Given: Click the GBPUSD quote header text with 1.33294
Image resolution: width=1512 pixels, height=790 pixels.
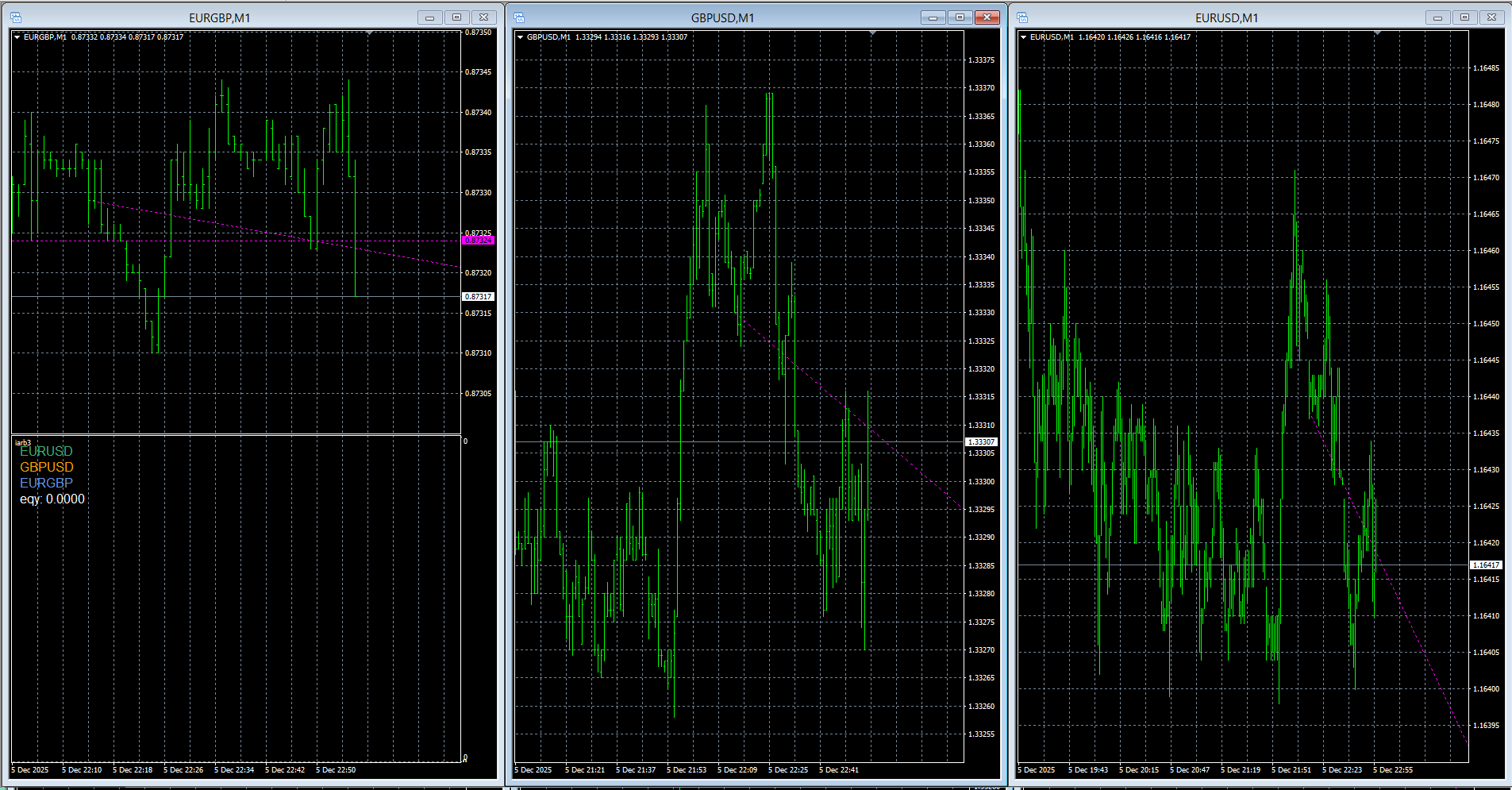Looking at the screenshot, I should tap(607, 37).
